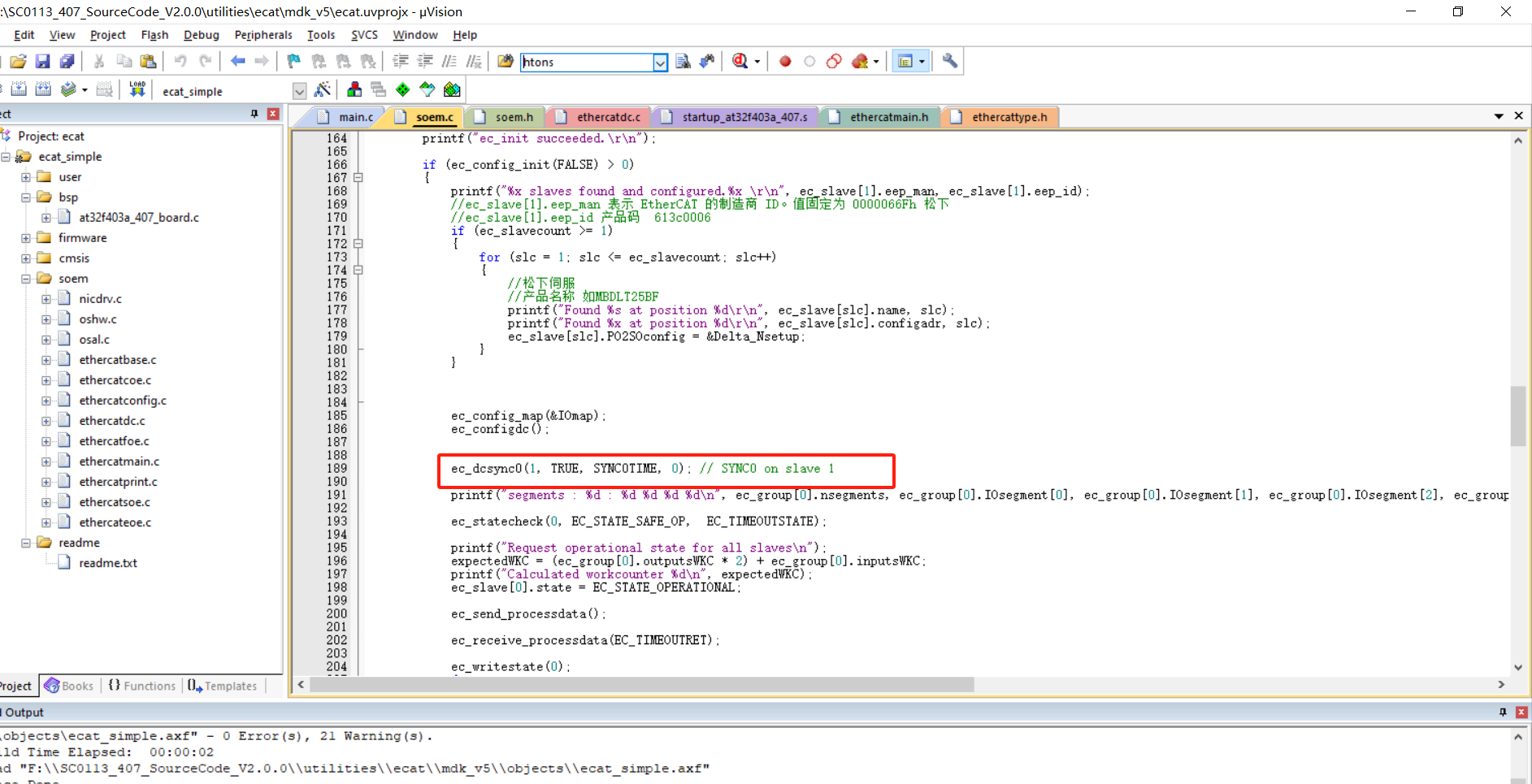Open the window layout dropdown arrow
This screenshot has height=784, width=1532.
(922, 62)
